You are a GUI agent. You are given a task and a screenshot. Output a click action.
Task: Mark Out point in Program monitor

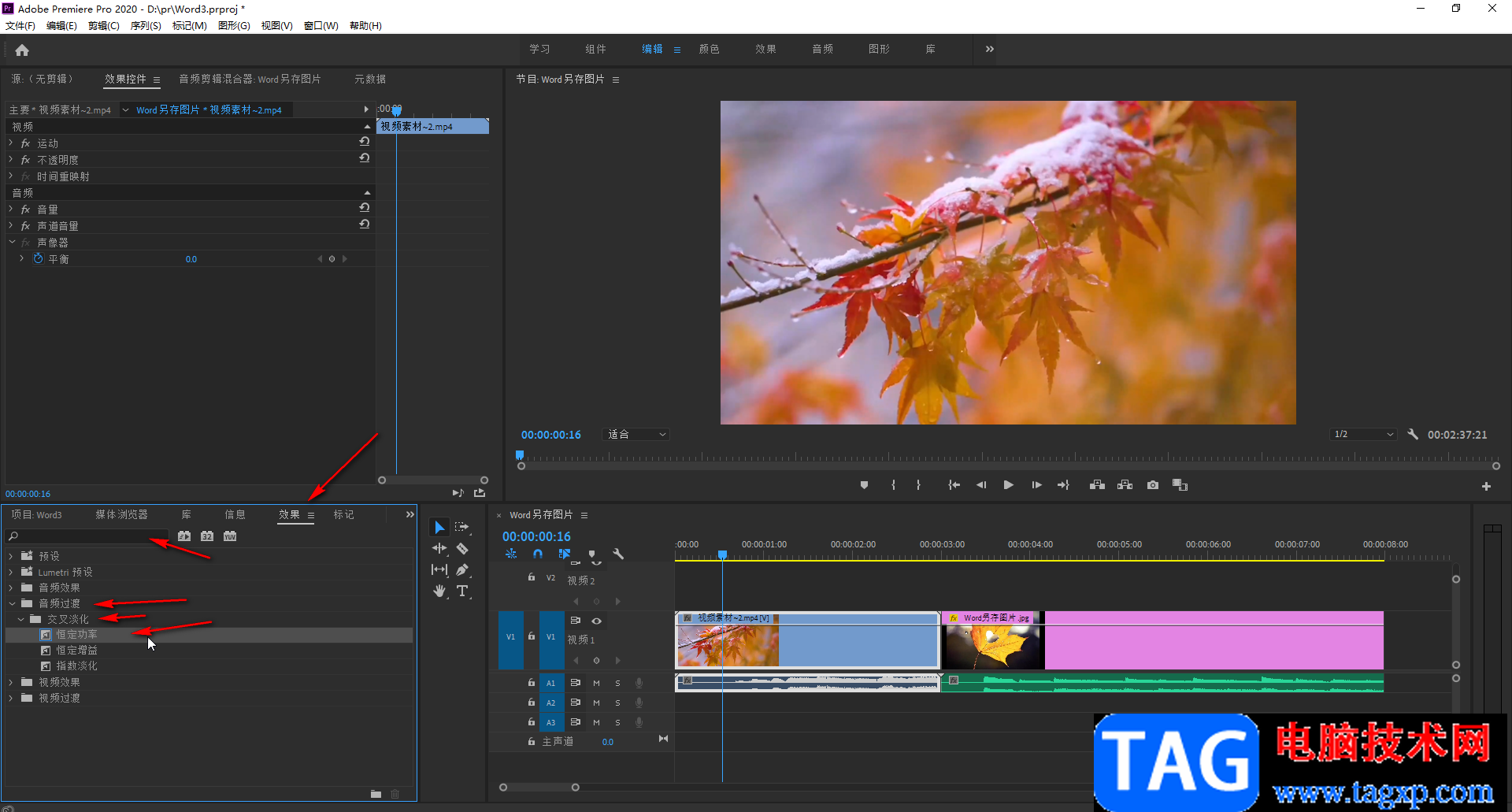click(x=918, y=485)
